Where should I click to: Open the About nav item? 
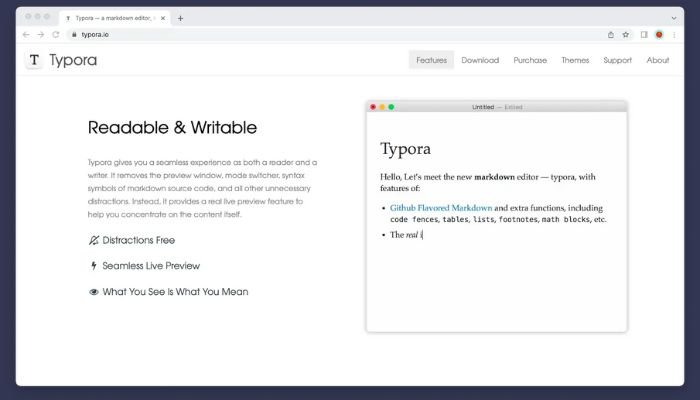click(x=658, y=60)
